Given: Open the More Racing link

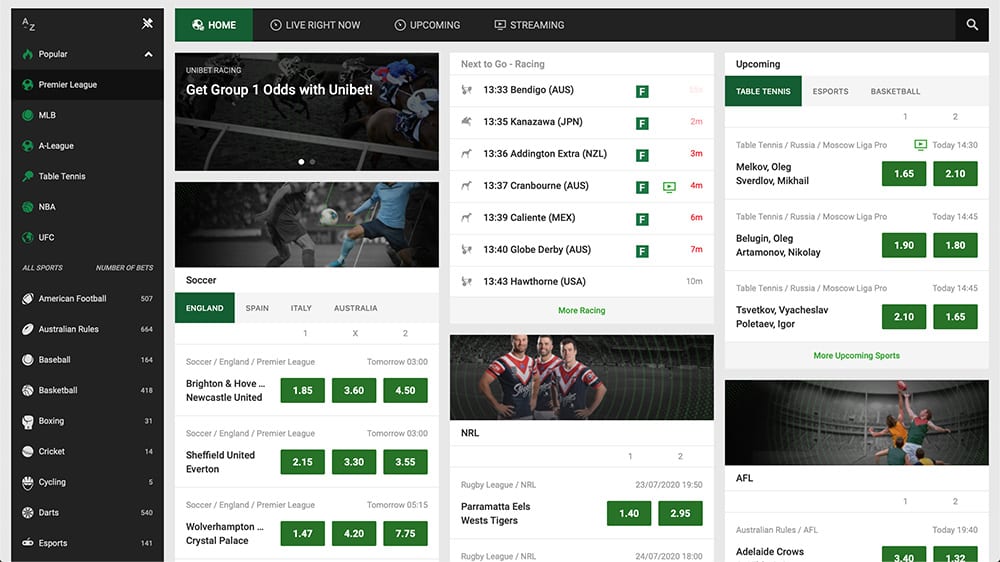Looking at the screenshot, I should click(x=582, y=311).
